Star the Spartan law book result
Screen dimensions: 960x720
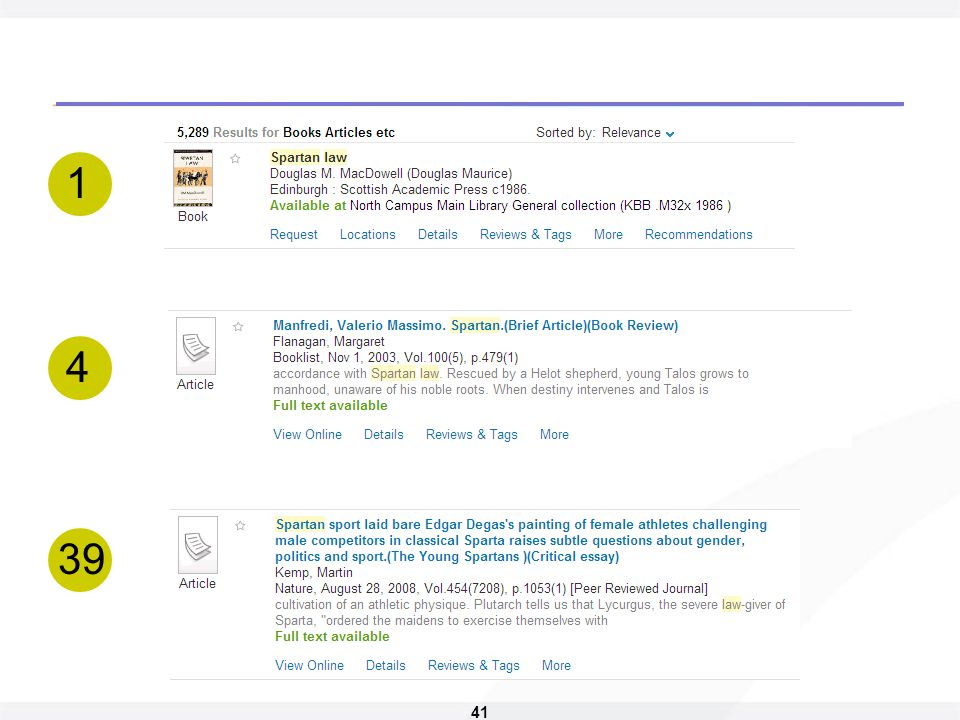pyautogui.click(x=235, y=159)
